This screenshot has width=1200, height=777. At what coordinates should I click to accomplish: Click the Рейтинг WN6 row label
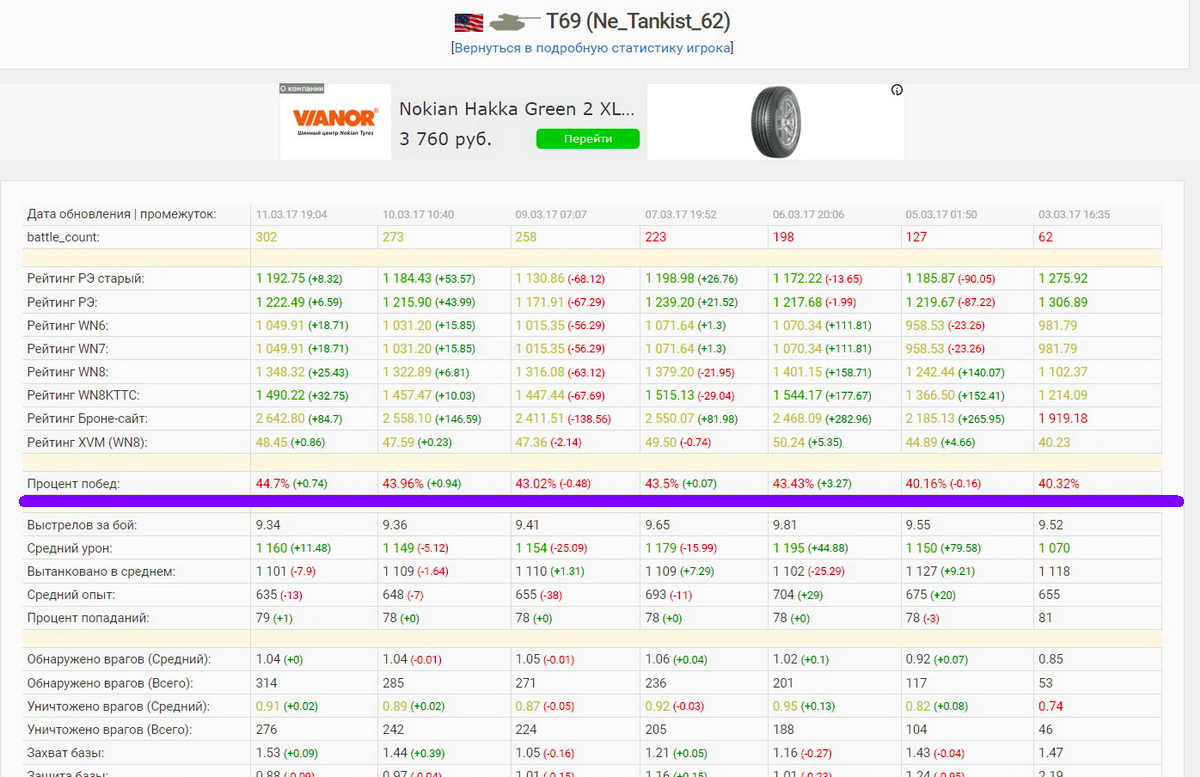pos(68,325)
